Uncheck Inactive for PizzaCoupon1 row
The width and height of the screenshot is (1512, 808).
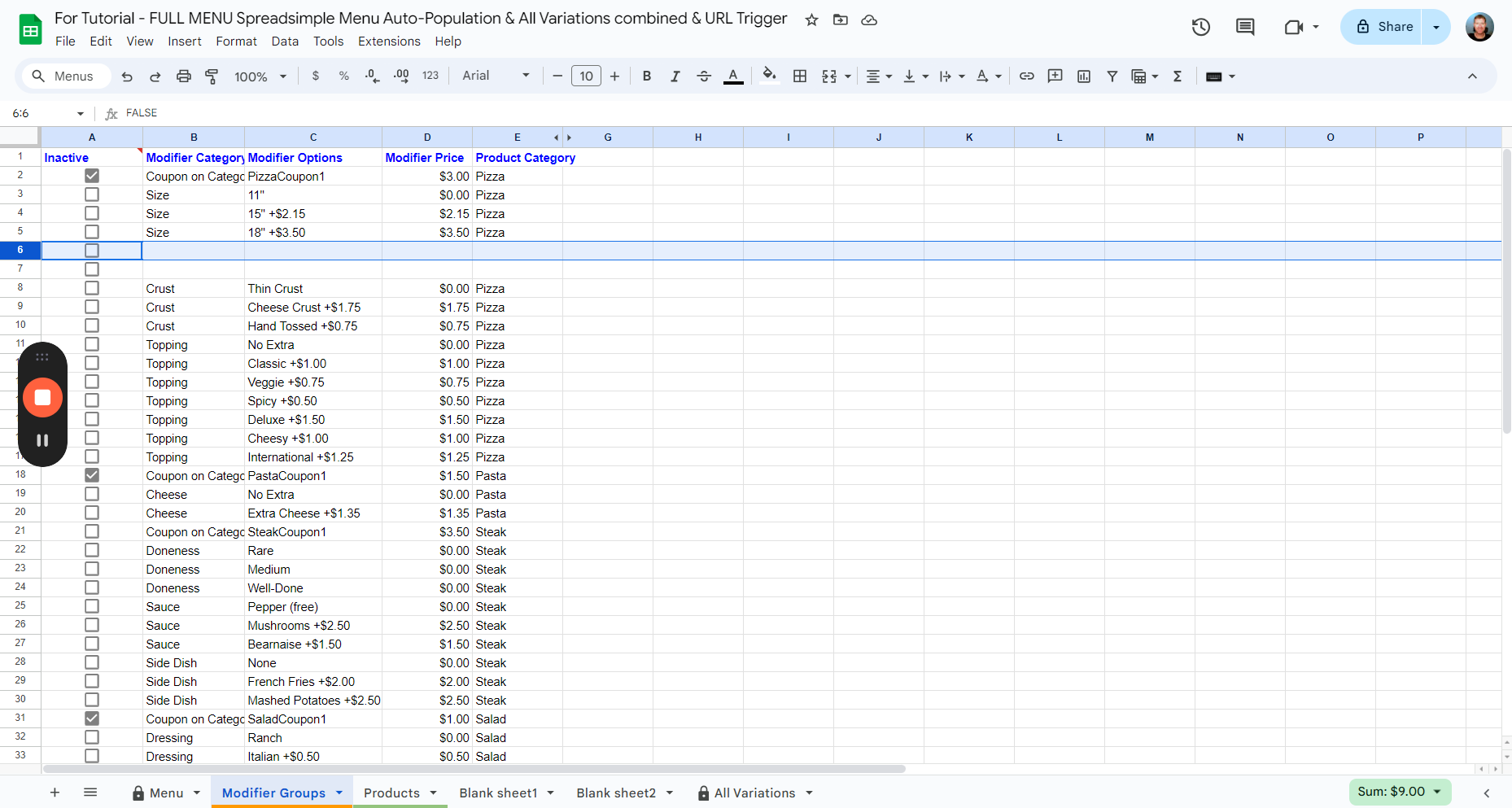[92, 176]
